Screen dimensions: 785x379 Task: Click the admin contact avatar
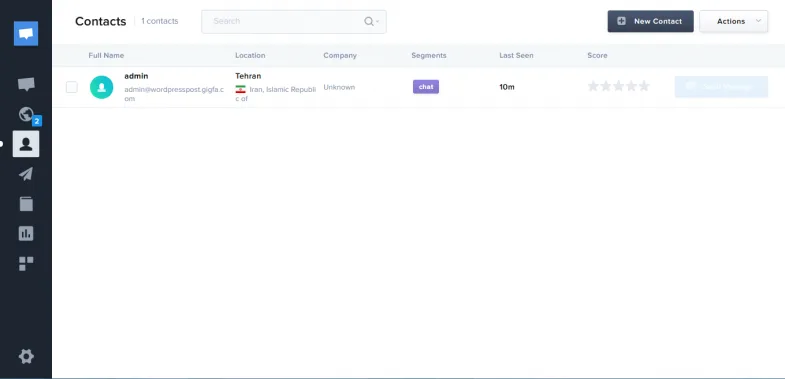point(102,87)
